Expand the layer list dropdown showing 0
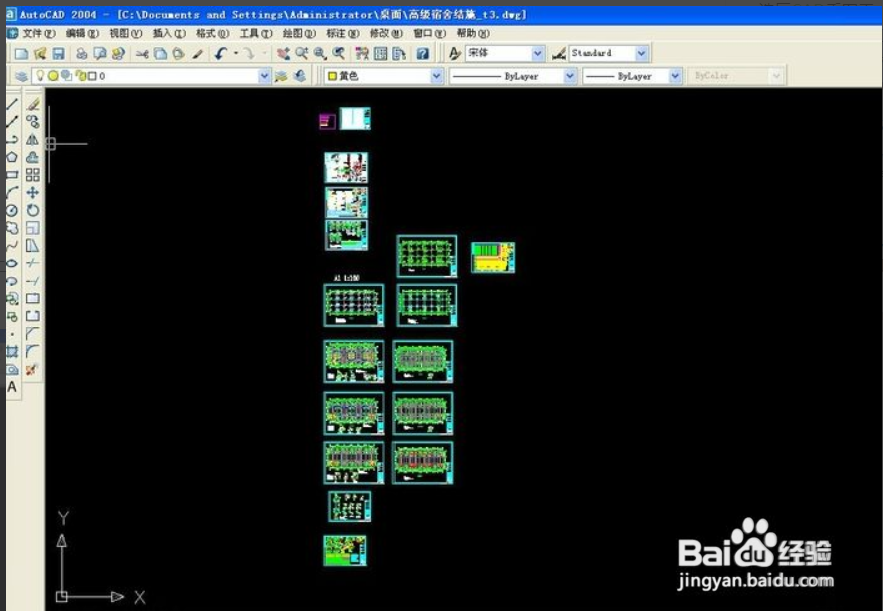Viewport: 883px width, 611px height. pos(264,75)
